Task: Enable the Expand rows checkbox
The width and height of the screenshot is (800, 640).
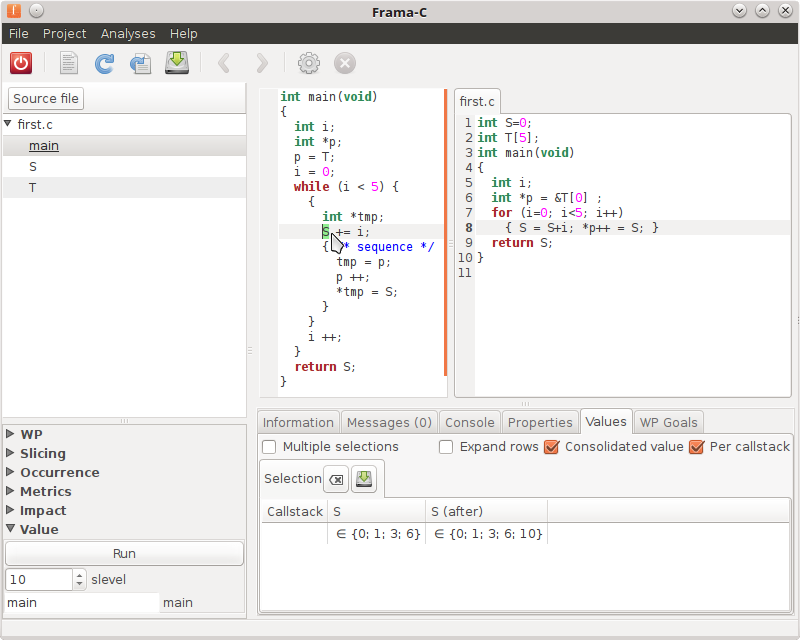Action: click(x=446, y=447)
